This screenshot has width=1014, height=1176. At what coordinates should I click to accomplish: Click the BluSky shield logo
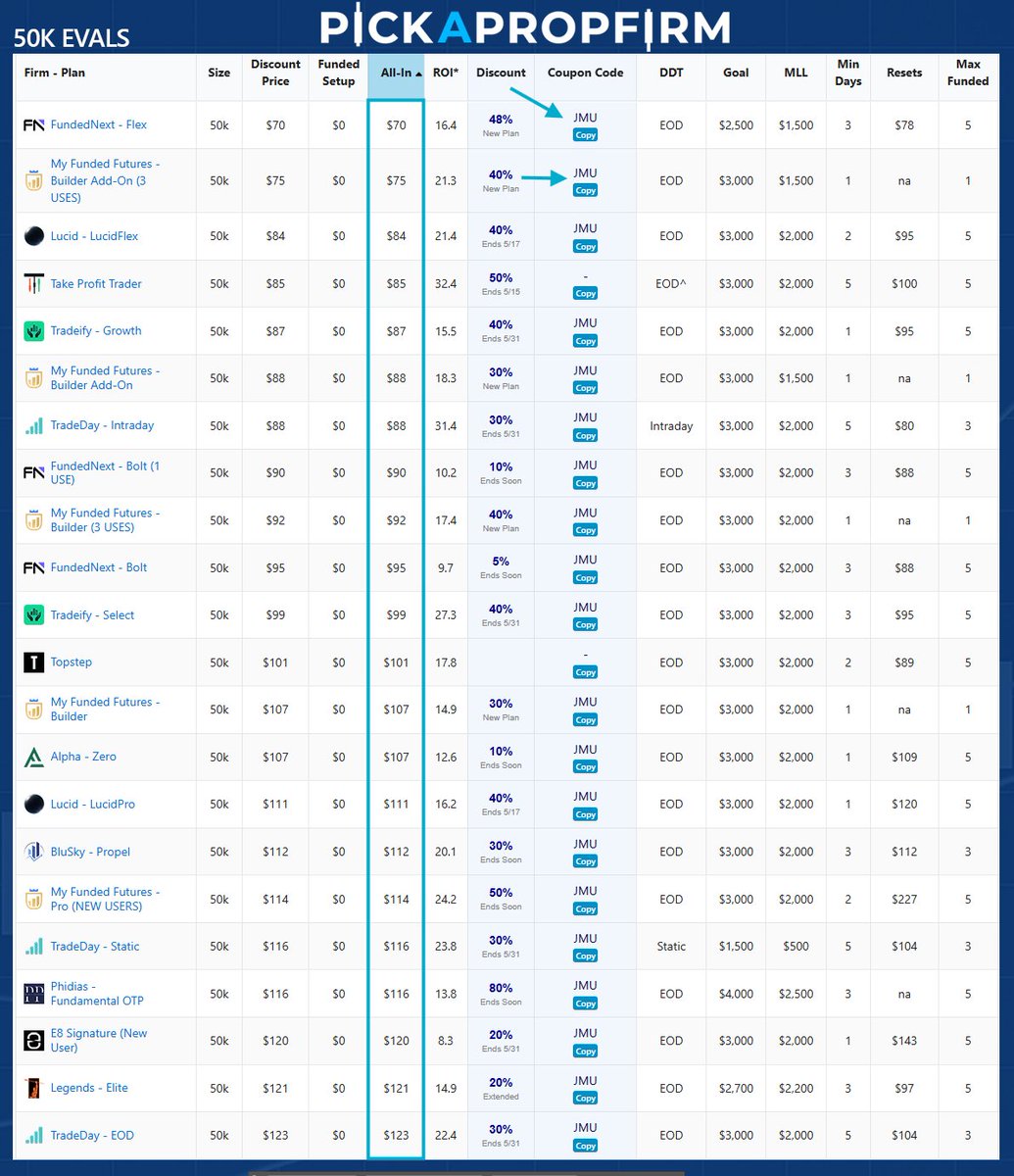pos(33,852)
